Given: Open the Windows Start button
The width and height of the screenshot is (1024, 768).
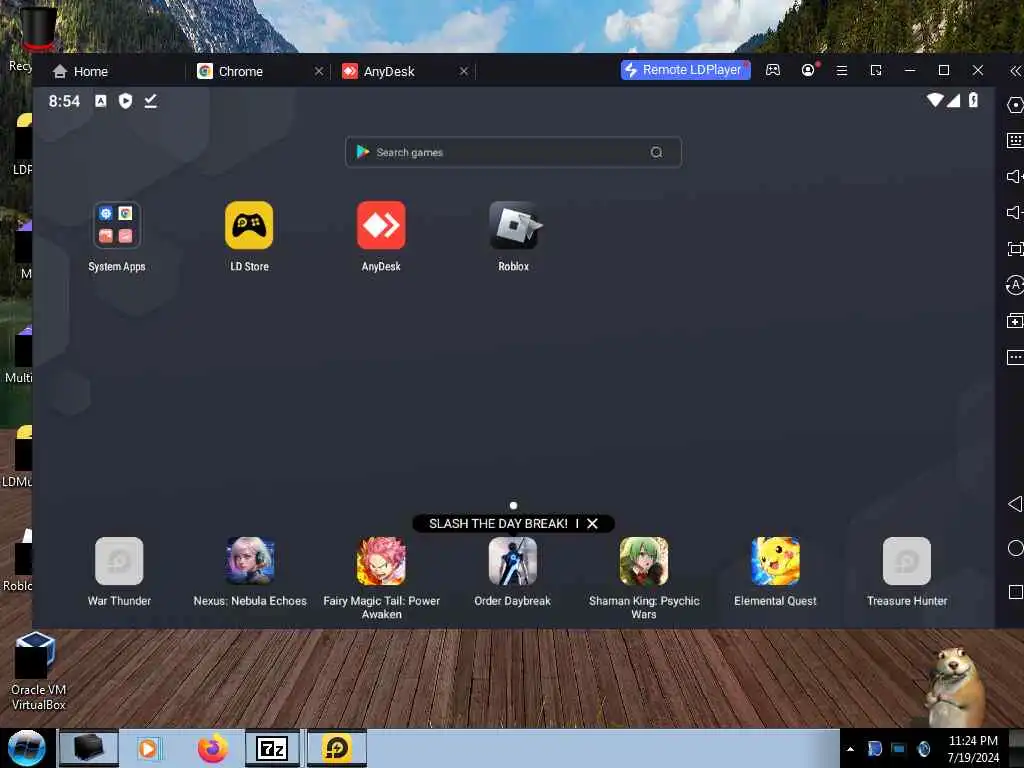Looking at the screenshot, I should pyautogui.click(x=26, y=748).
